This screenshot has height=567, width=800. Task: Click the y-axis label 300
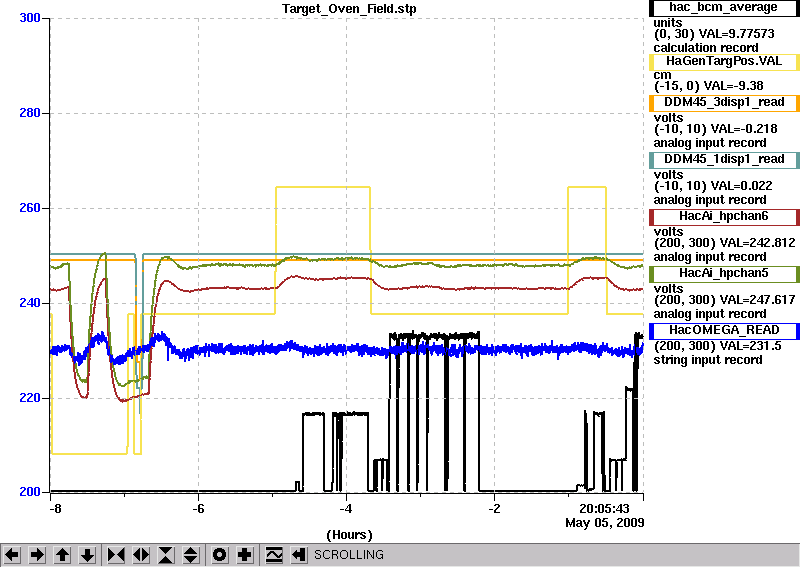(30, 18)
